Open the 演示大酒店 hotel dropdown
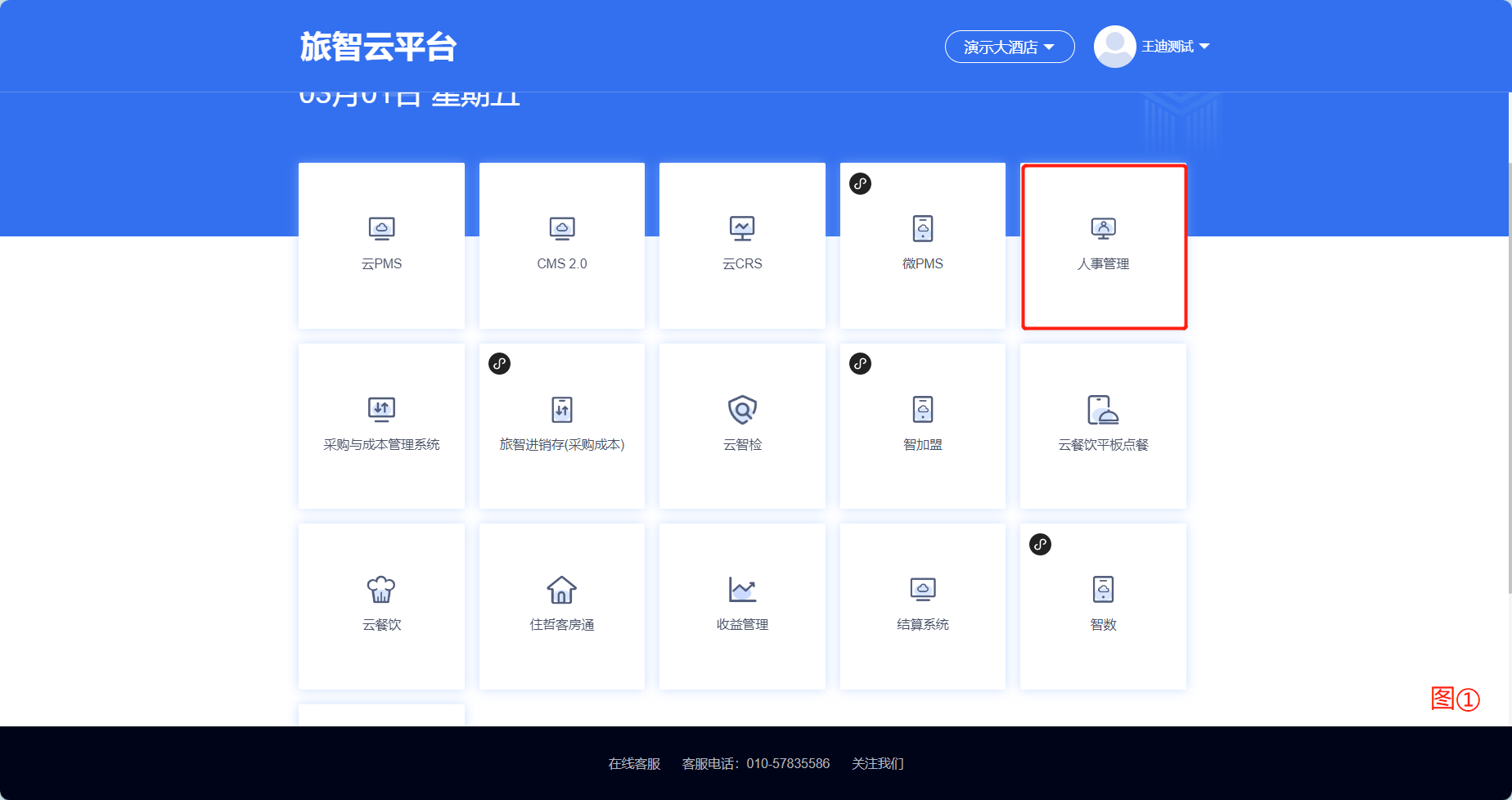This screenshot has width=1512, height=800. click(x=1010, y=47)
